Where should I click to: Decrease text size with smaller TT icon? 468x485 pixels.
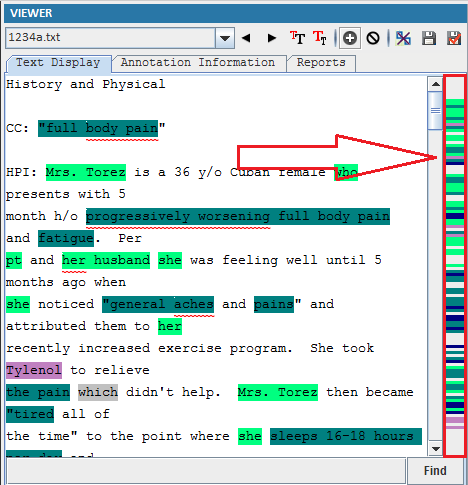coord(320,38)
